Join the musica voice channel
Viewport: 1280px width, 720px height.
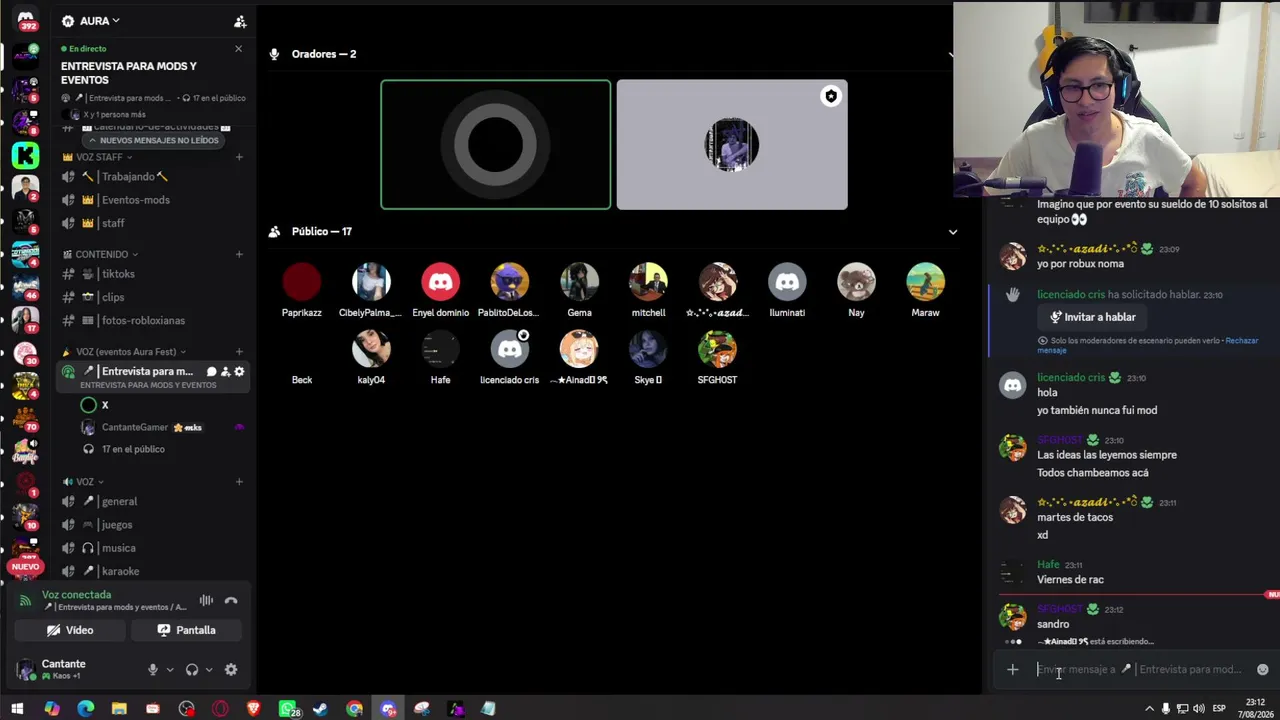click(118, 548)
